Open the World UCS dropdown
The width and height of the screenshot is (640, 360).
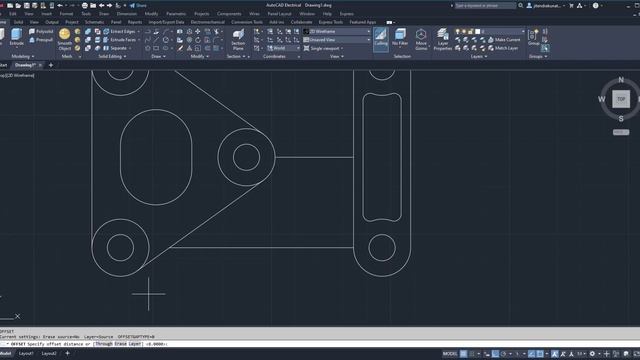pos(283,48)
